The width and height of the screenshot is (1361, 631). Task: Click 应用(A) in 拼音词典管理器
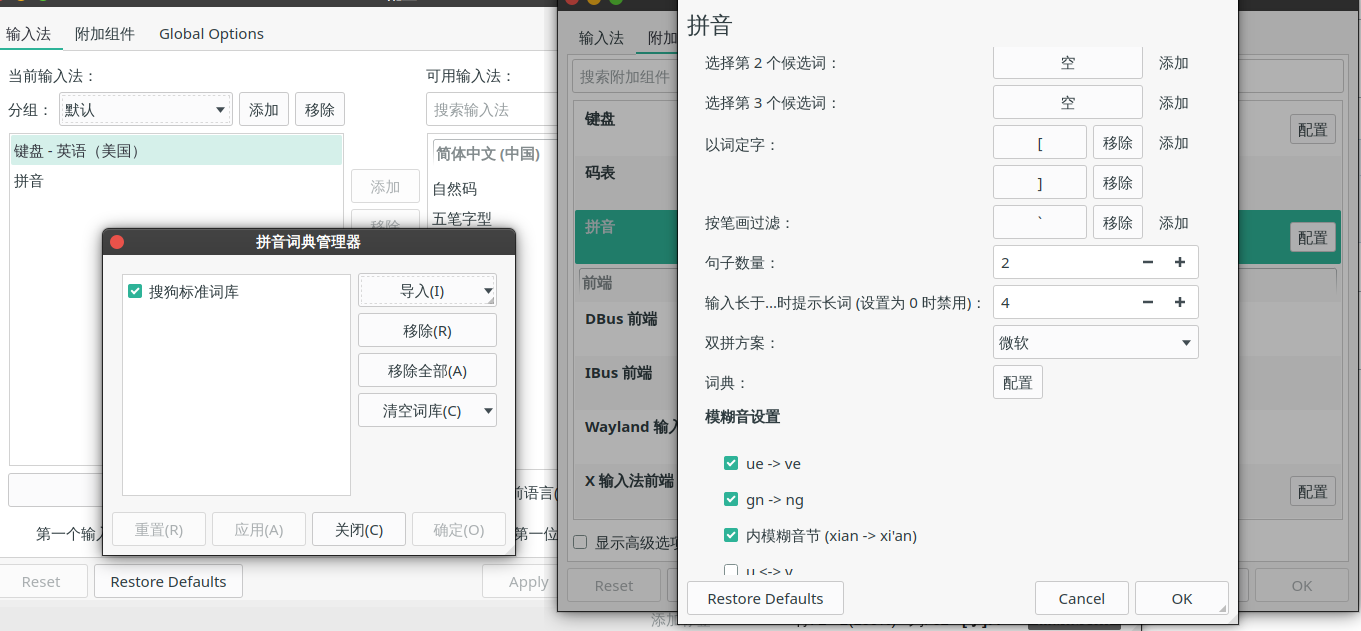tap(258, 529)
